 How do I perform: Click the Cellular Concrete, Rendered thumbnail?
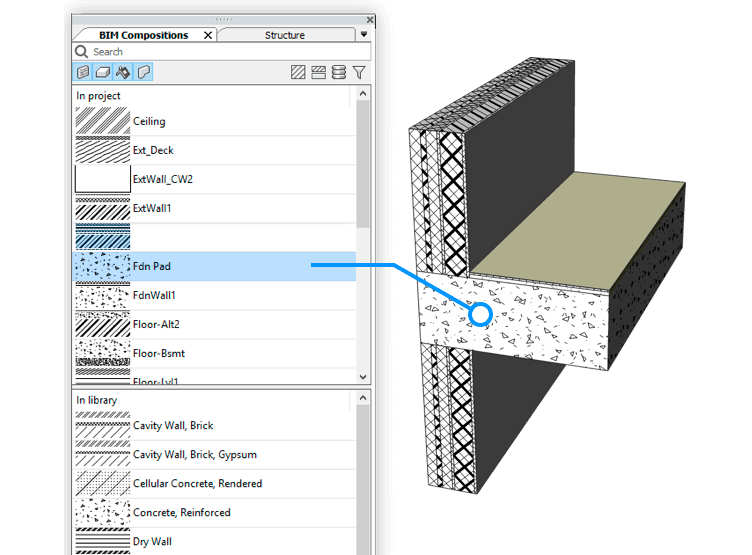[x=103, y=484]
